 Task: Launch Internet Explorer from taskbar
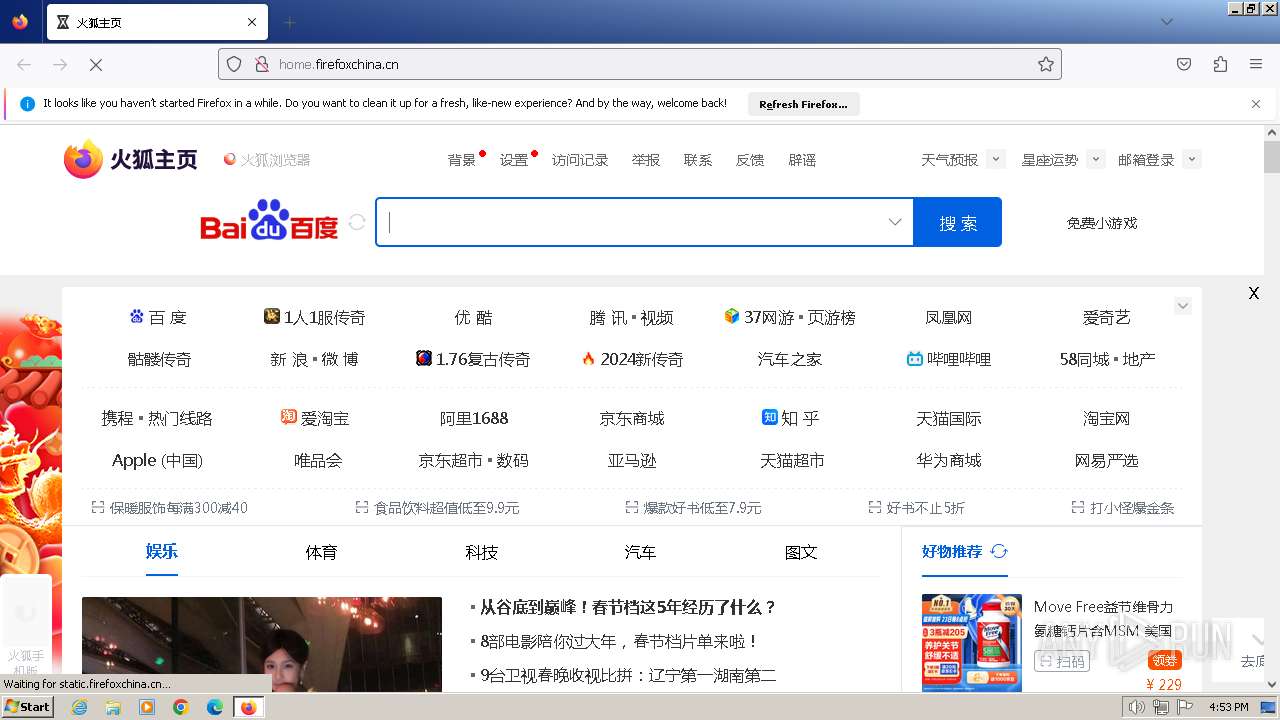tap(79, 707)
